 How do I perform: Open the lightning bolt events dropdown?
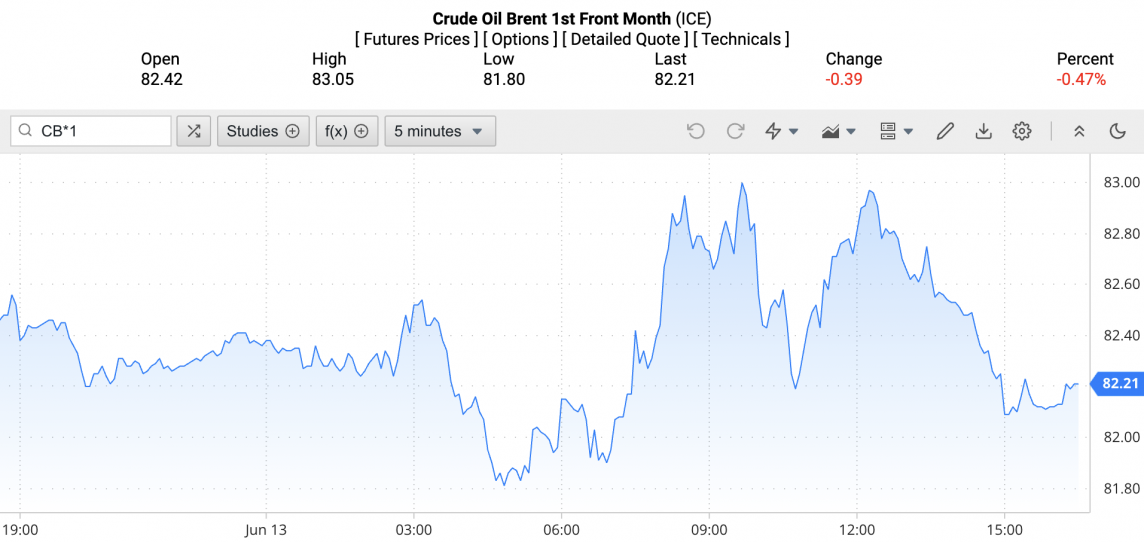pyautogui.click(x=781, y=131)
